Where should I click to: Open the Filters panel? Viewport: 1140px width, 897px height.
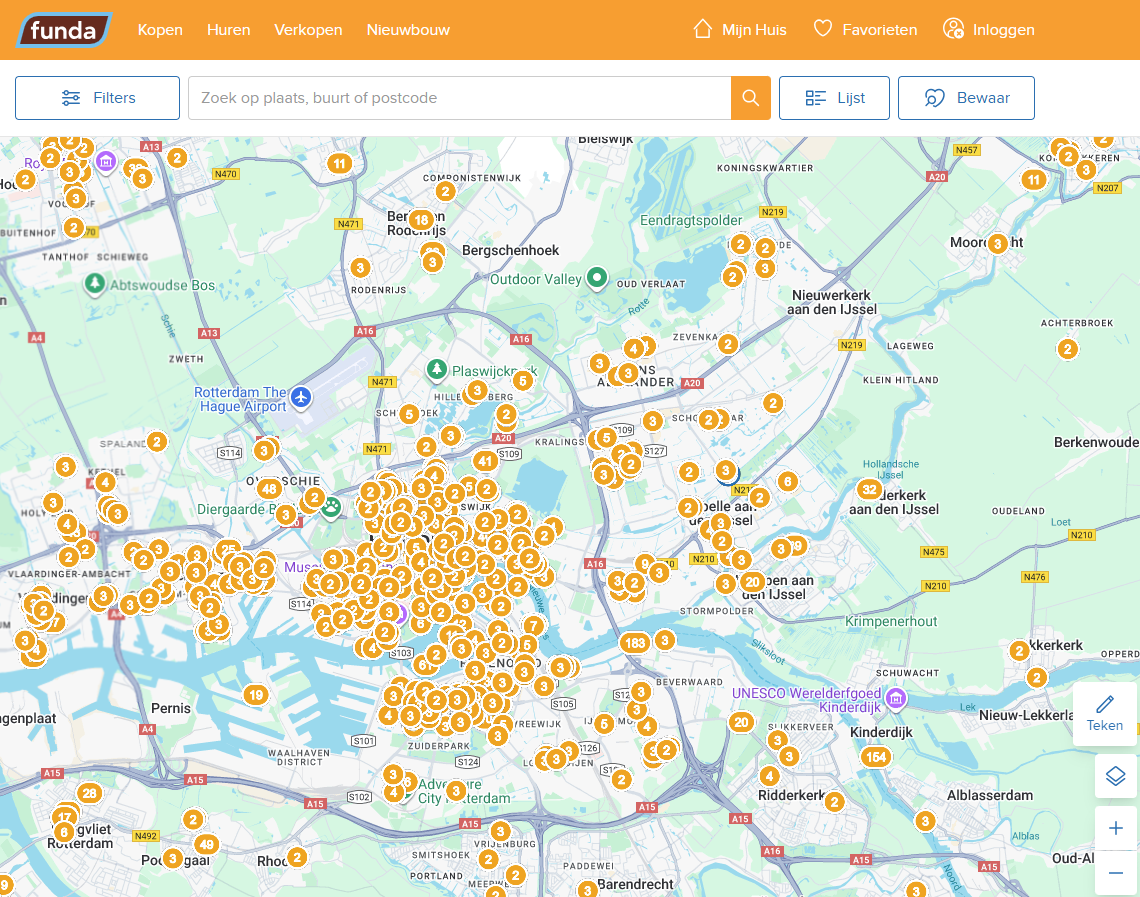97,98
